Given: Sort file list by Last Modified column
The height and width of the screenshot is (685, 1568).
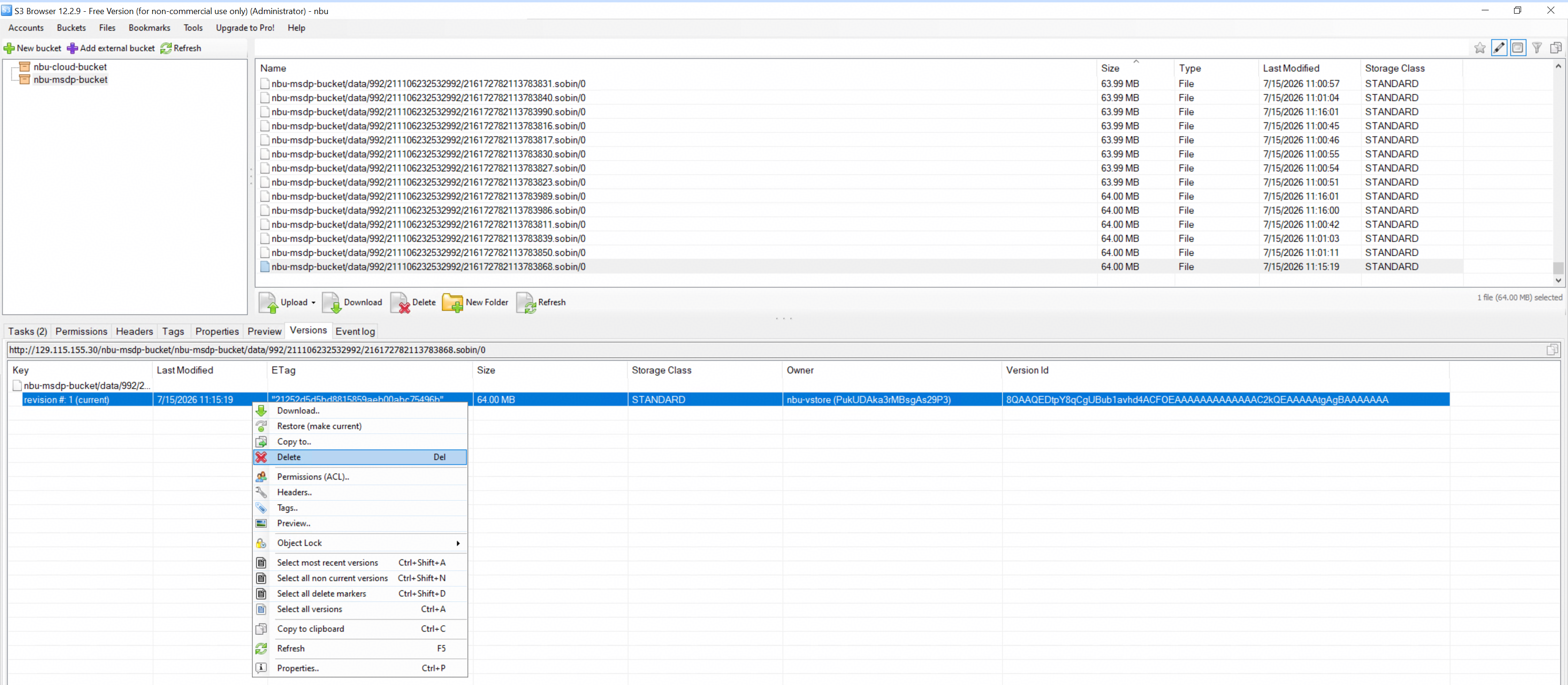Looking at the screenshot, I should click(1309, 68).
